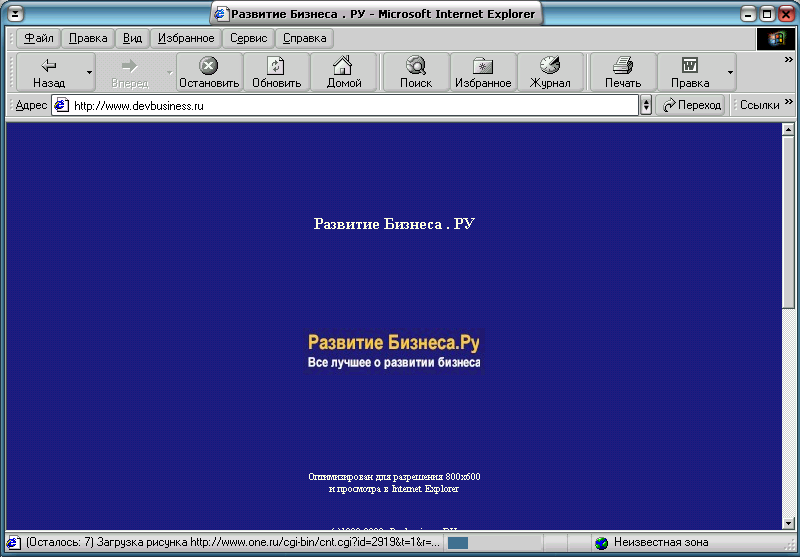The height and width of the screenshot is (557, 800).
Task: Click the Переход (Go) button
Action: tap(691, 105)
